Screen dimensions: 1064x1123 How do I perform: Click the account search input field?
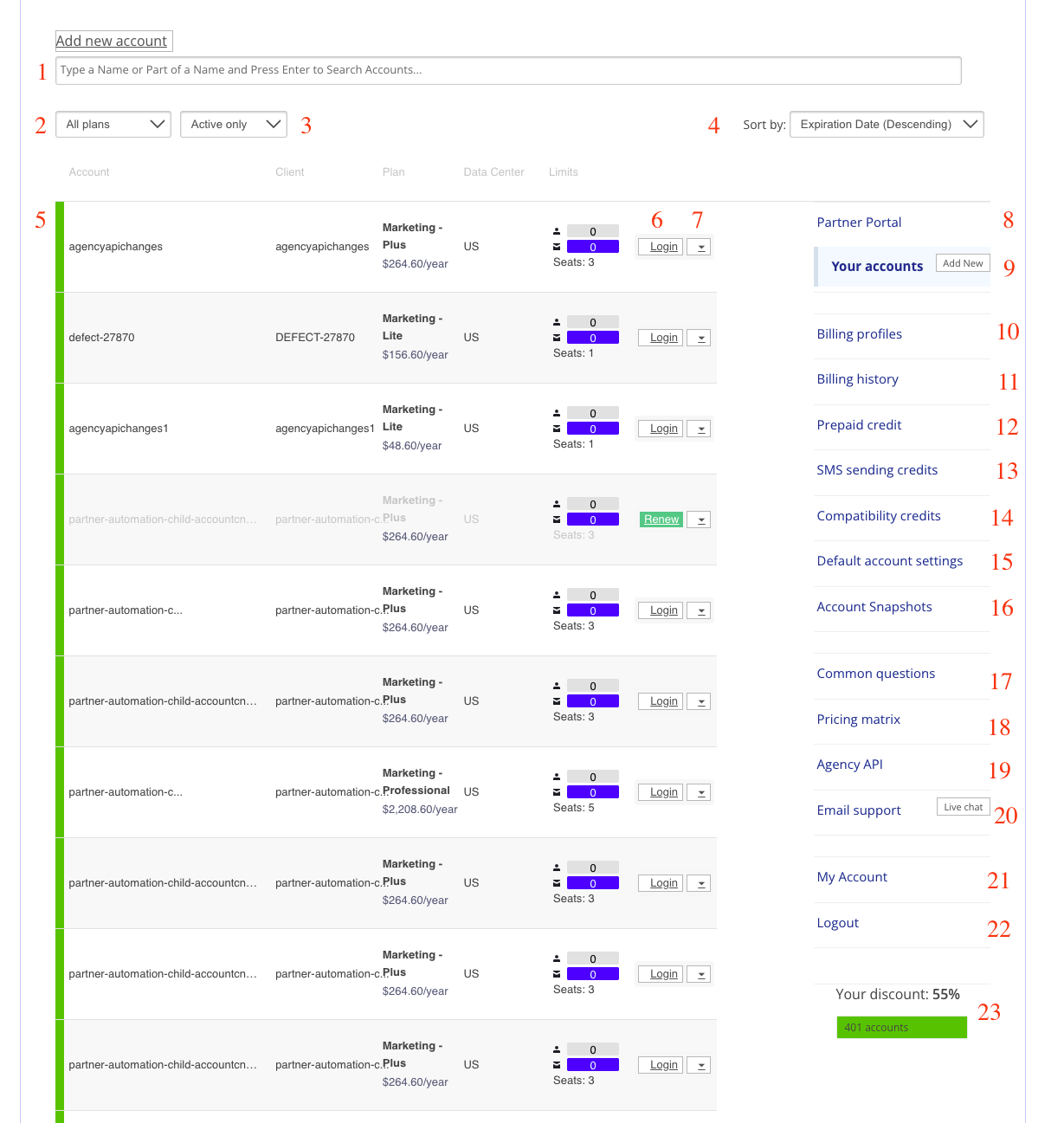coord(507,70)
